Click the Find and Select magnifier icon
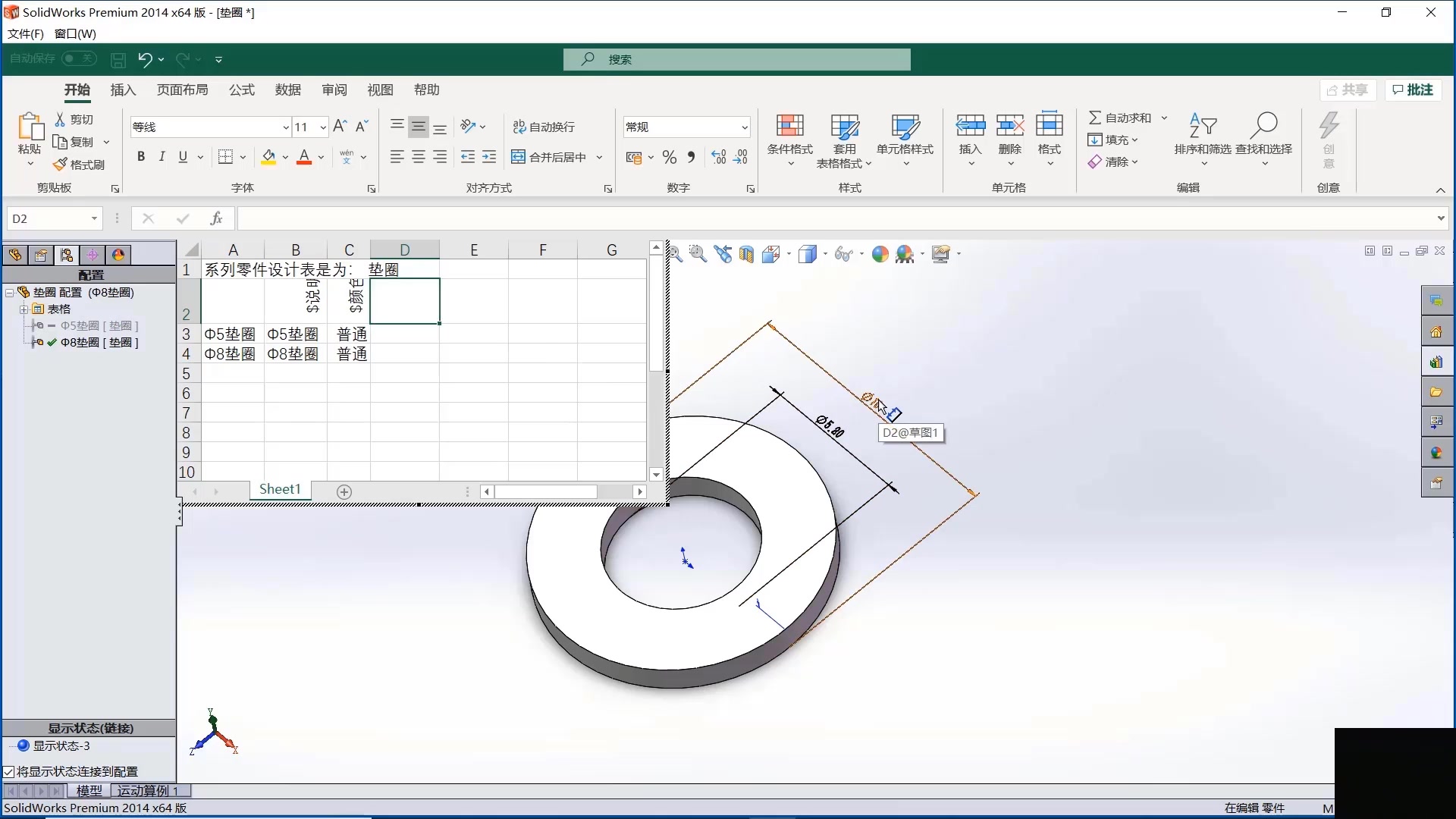This screenshot has height=819, width=1456. (x=1264, y=126)
